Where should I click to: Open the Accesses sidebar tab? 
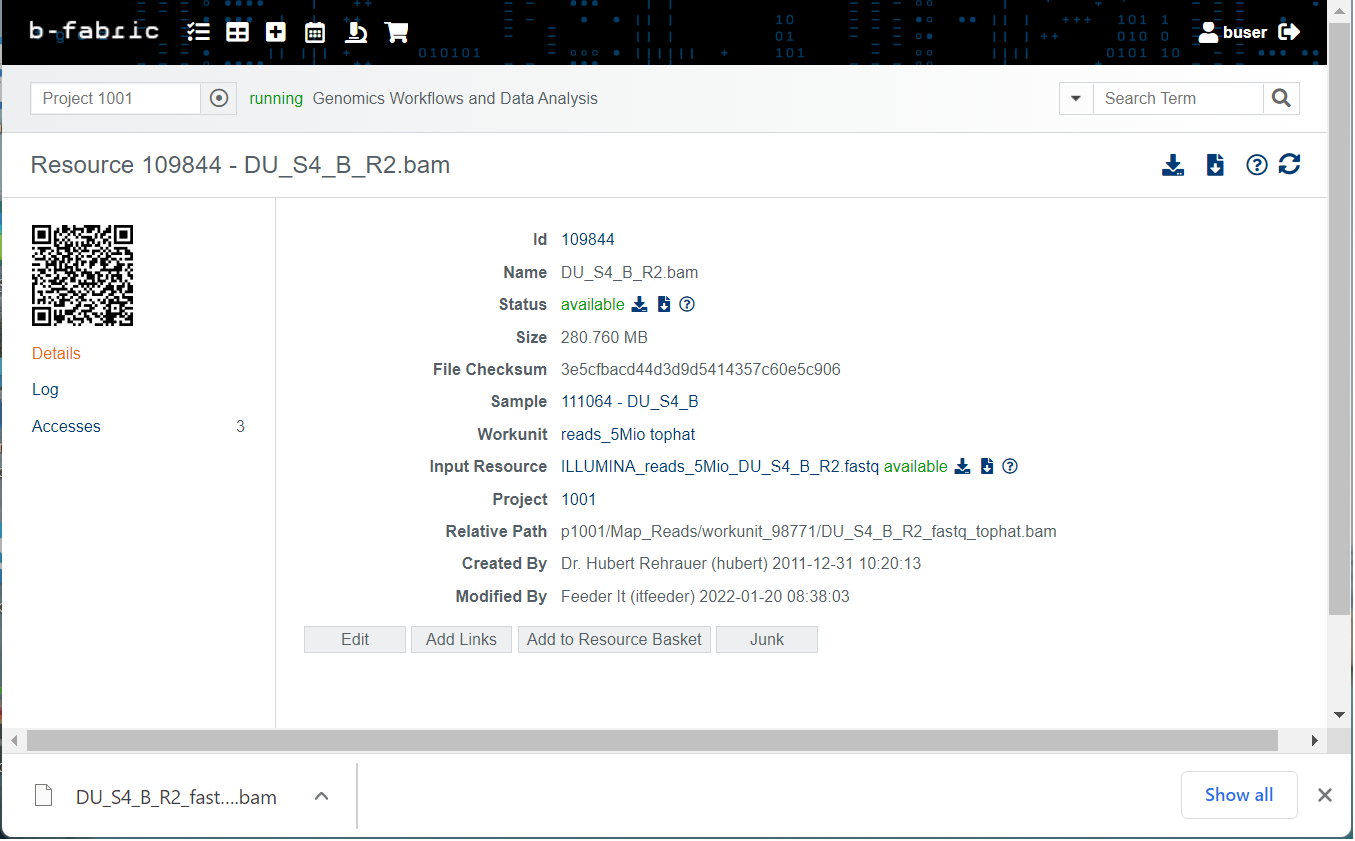click(66, 426)
